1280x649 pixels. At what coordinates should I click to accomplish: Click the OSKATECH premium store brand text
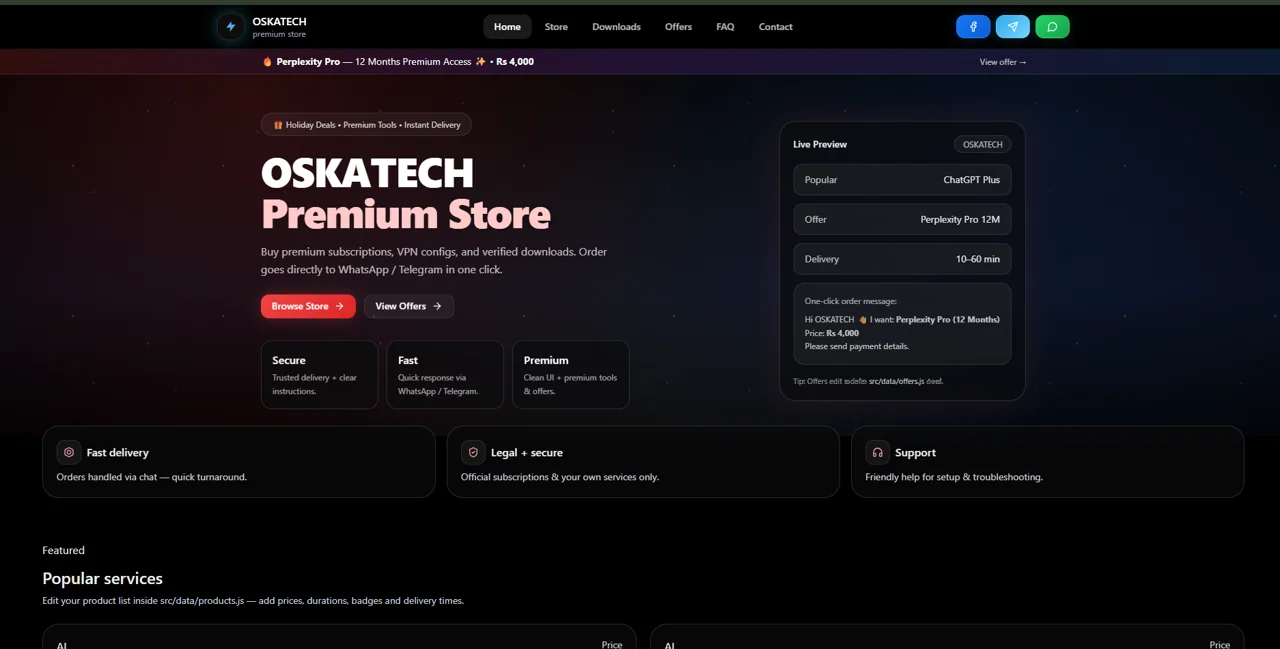tap(279, 27)
